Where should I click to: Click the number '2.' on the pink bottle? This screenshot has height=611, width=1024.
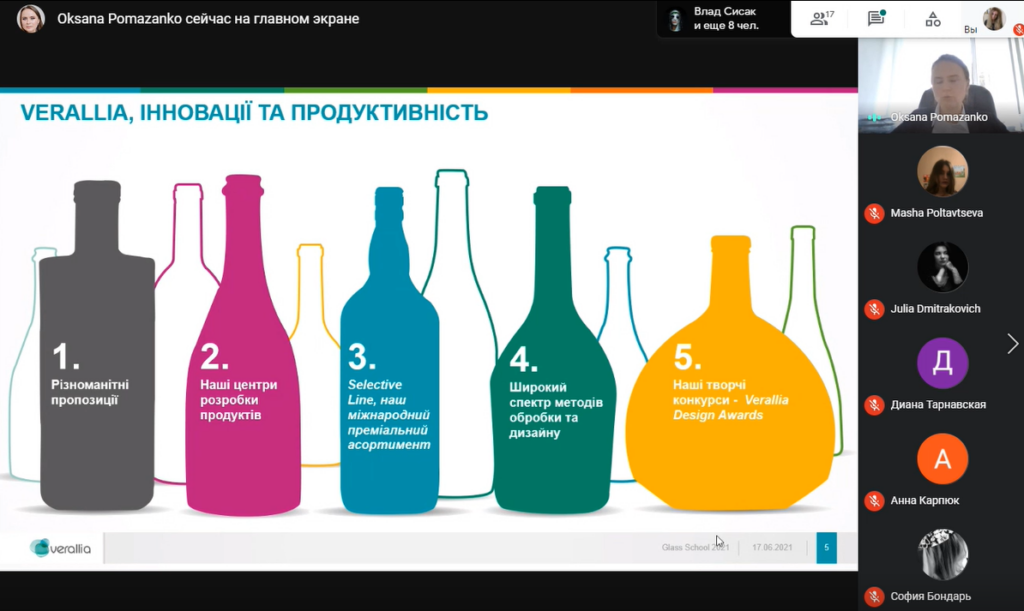click(214, 356)
